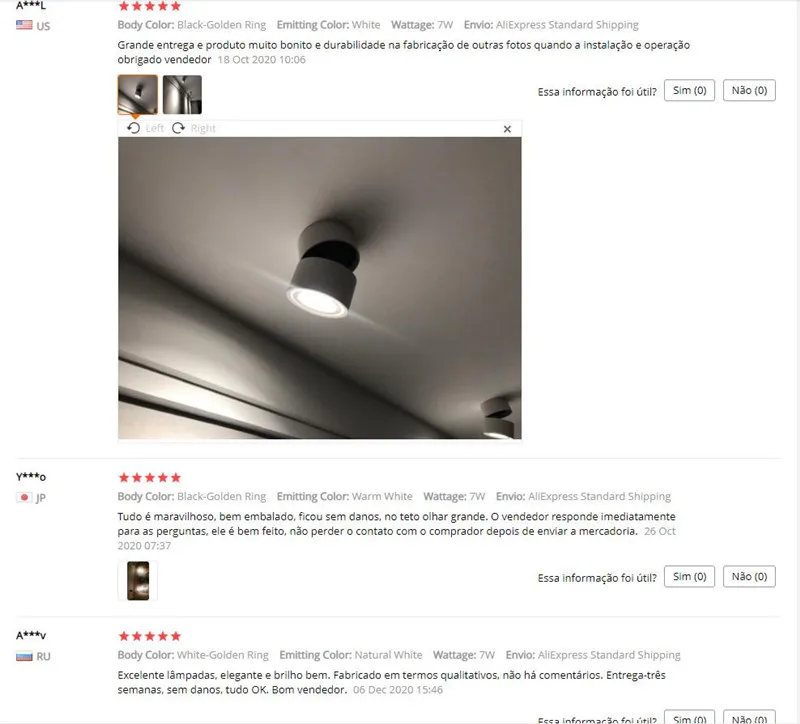Click the enlarged ceiling lamp photo

click(319, 288)
